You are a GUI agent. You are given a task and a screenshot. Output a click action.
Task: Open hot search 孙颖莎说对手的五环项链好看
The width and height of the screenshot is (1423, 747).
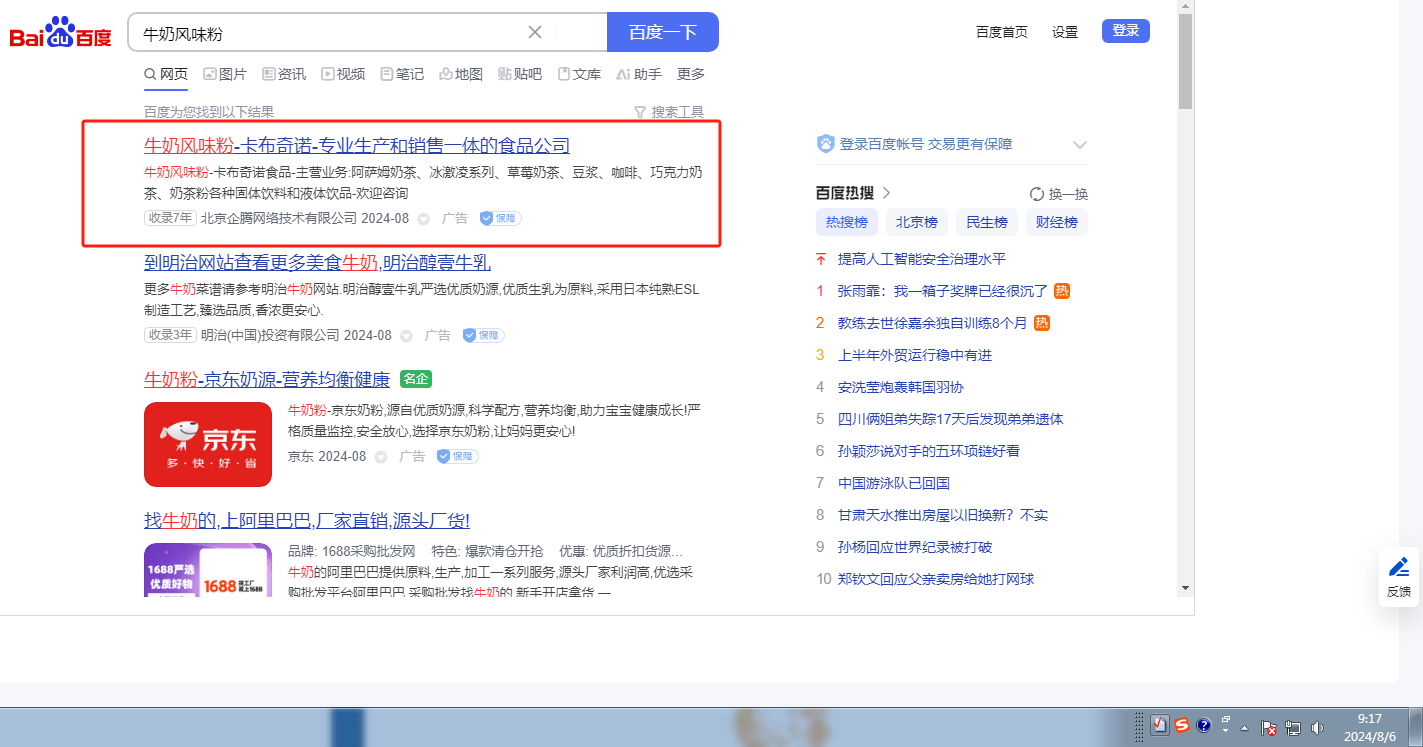[929, 451]
